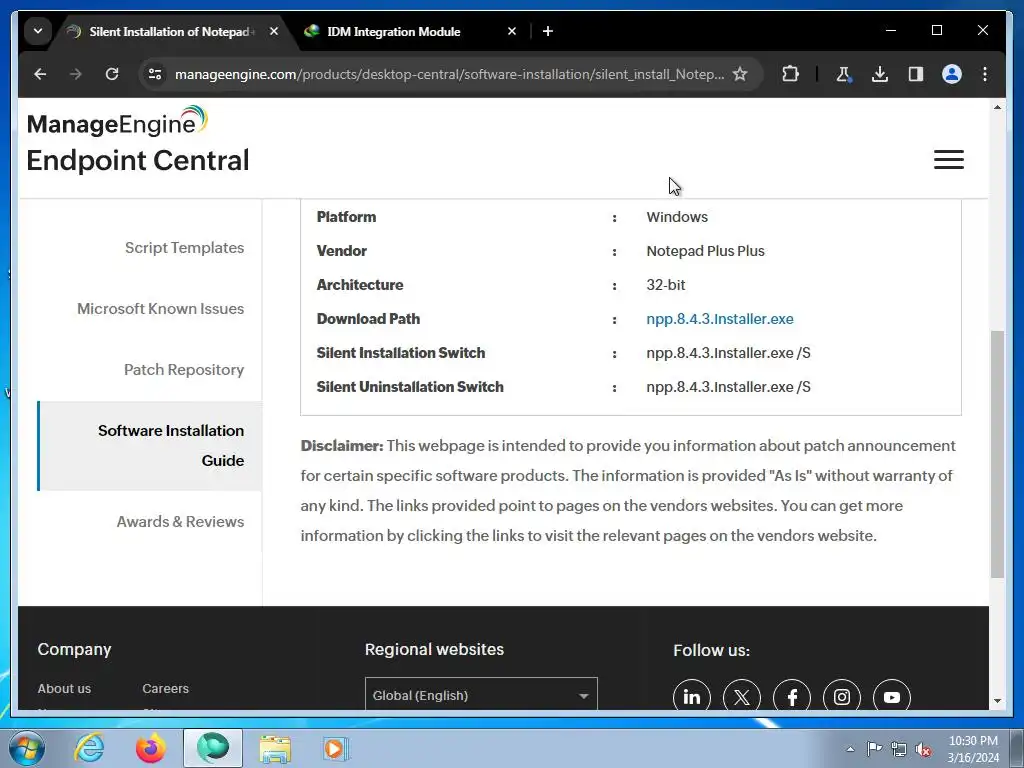Show hidden system tray icons
Image resolution: width=1024 pixels, height=768 pixels.
[x=850, y=749]
